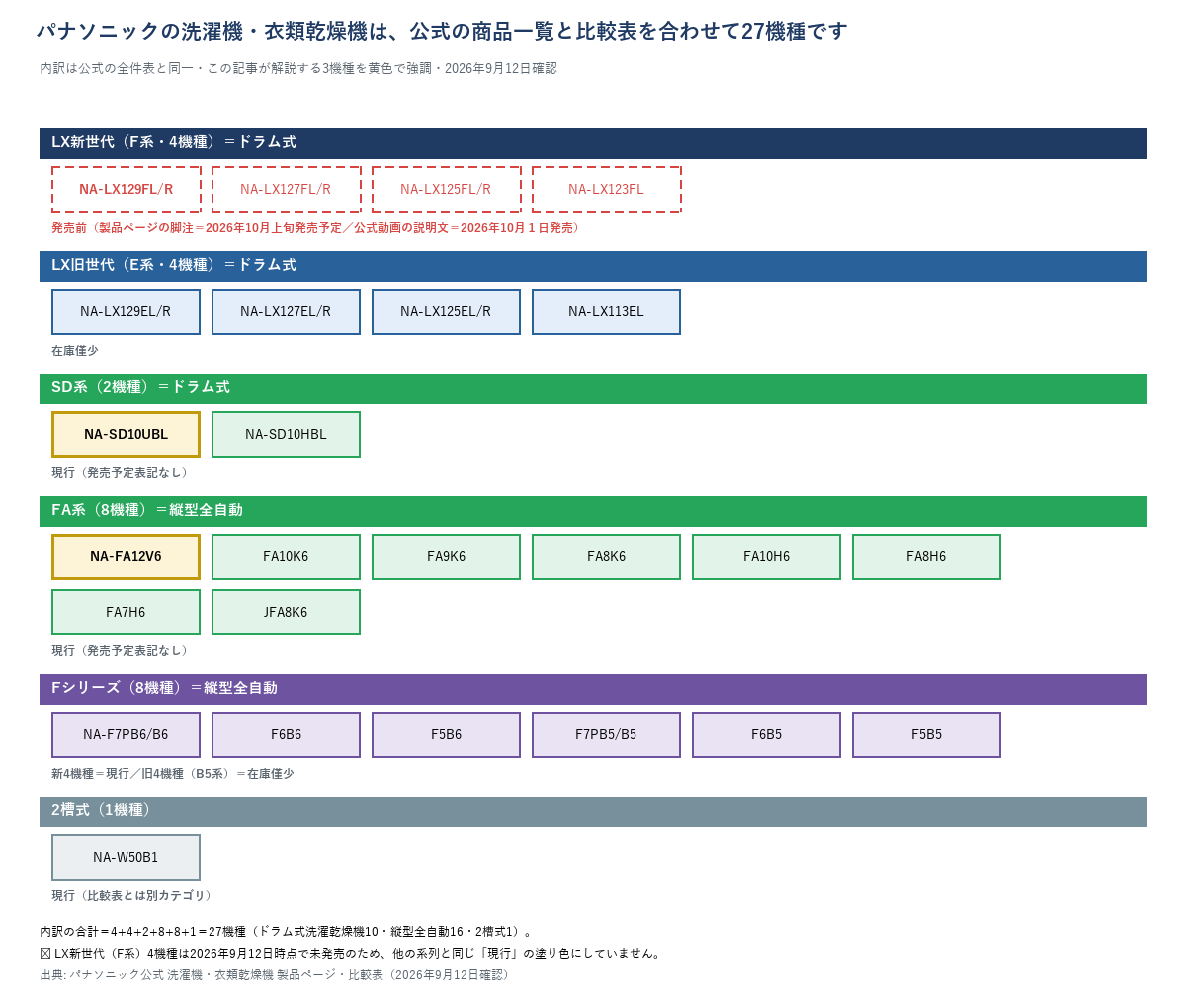Select the FA8K6 model box
This screenshot has height=1008, width=1186.
607,557
